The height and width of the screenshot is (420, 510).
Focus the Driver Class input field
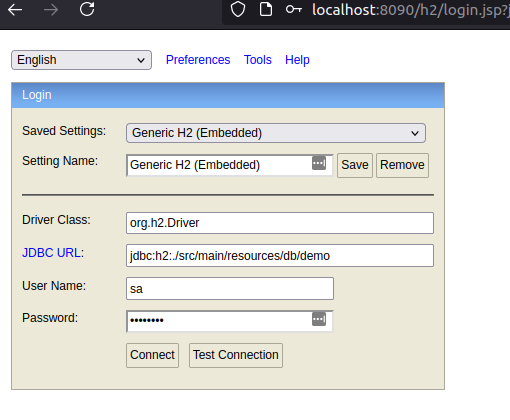tap(280, 223)
